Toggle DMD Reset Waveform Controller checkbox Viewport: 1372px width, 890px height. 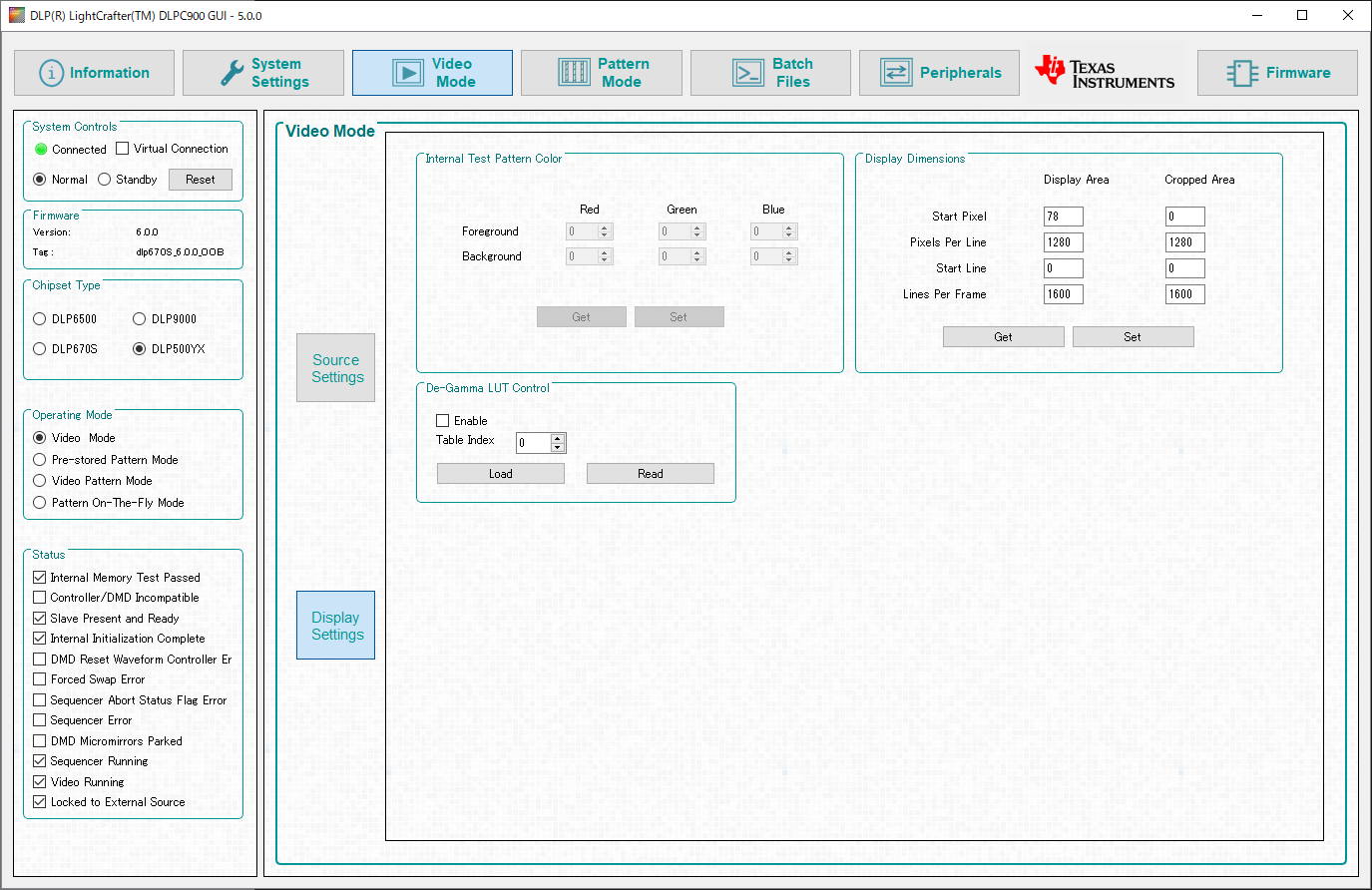click(40, 660)
